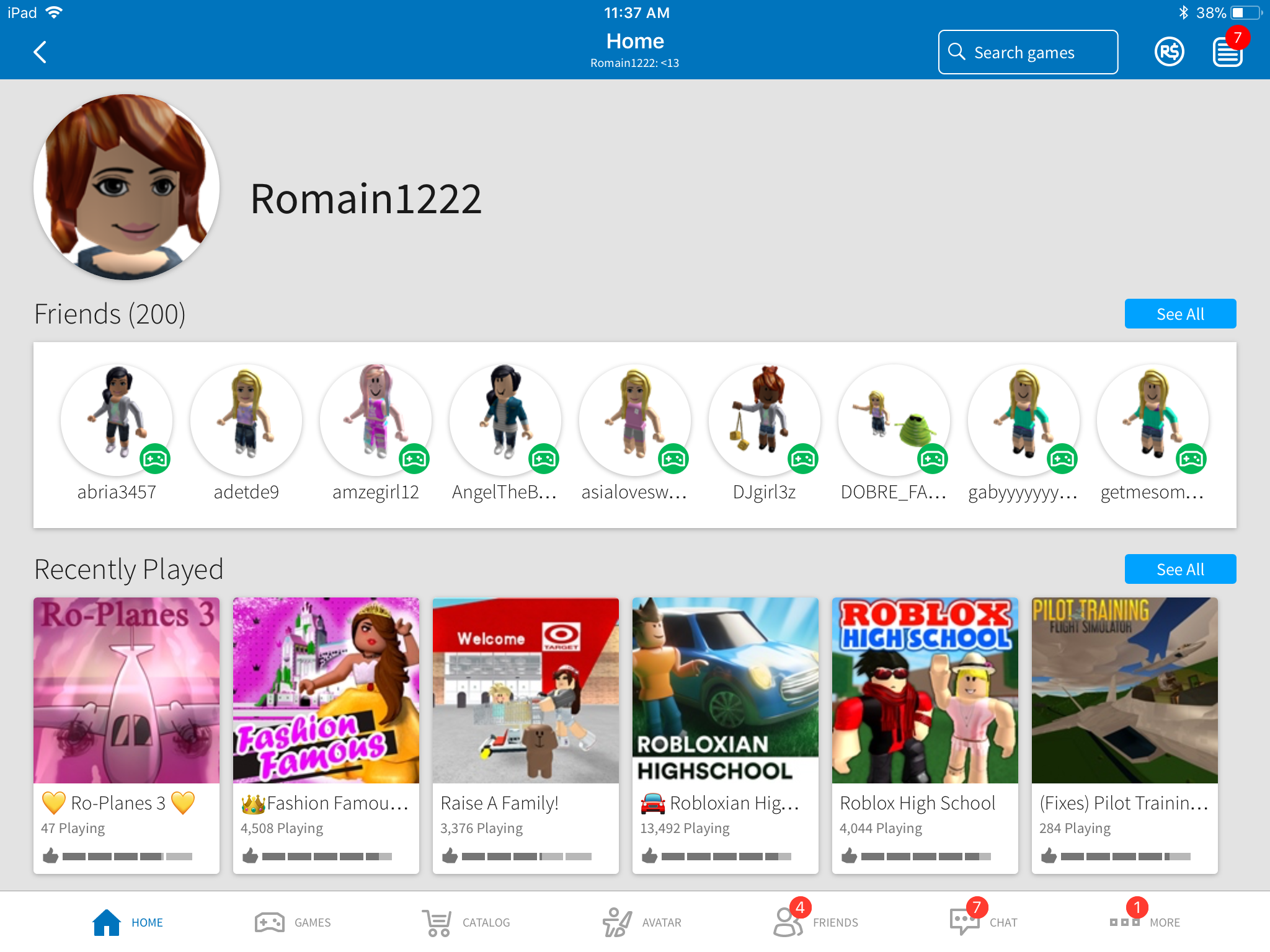
Task: Switch to the MORE tab label
Action: (x=1165, y=923)
